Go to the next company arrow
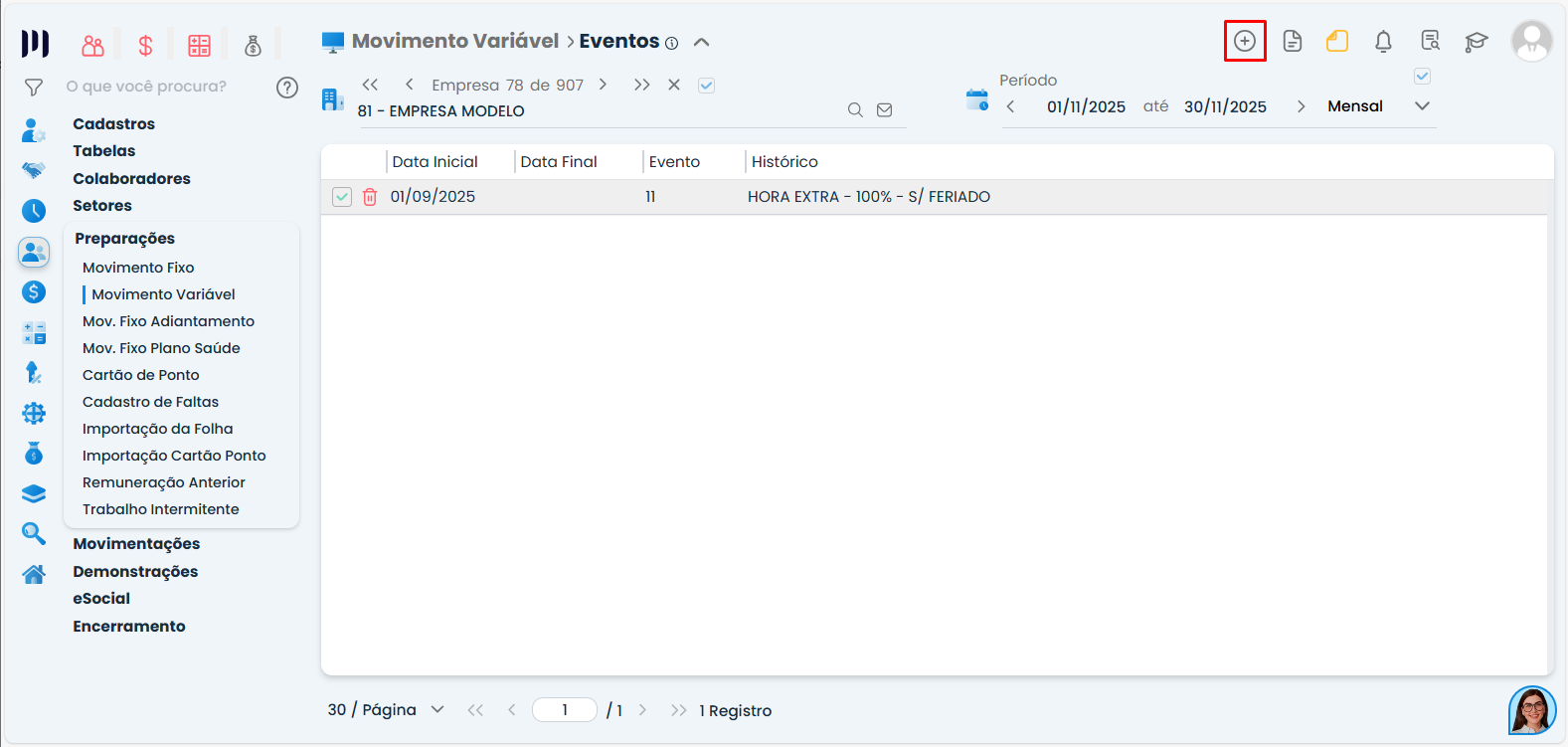 click(603, 85)
